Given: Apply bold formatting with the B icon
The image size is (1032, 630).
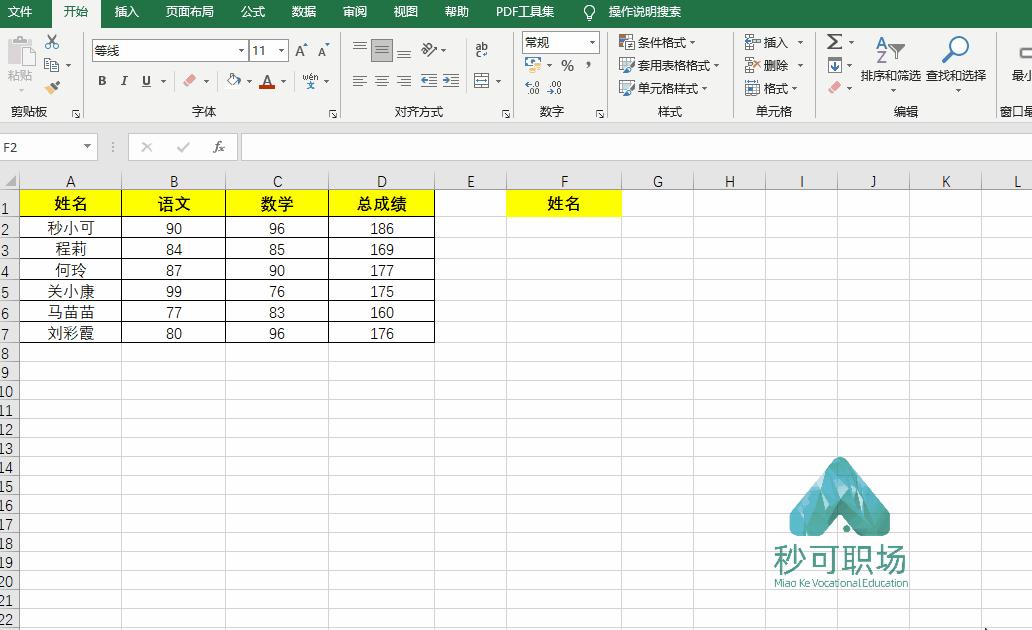Looking at the screenshot, I should point(102,81).
